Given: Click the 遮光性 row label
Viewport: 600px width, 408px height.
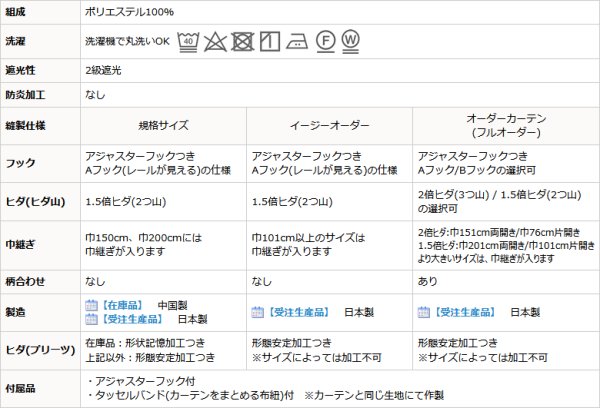Looking at the screenshot, I should pos(21,71).
